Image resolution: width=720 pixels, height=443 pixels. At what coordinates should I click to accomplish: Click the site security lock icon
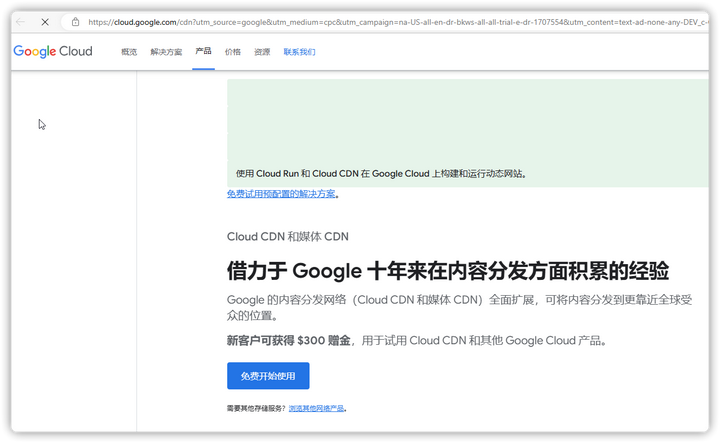(x=75, y=22)
